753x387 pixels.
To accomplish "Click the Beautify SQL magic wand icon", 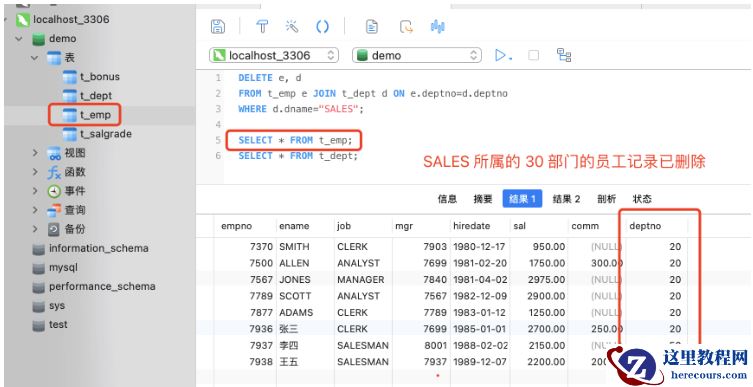I will coord(292,26).
